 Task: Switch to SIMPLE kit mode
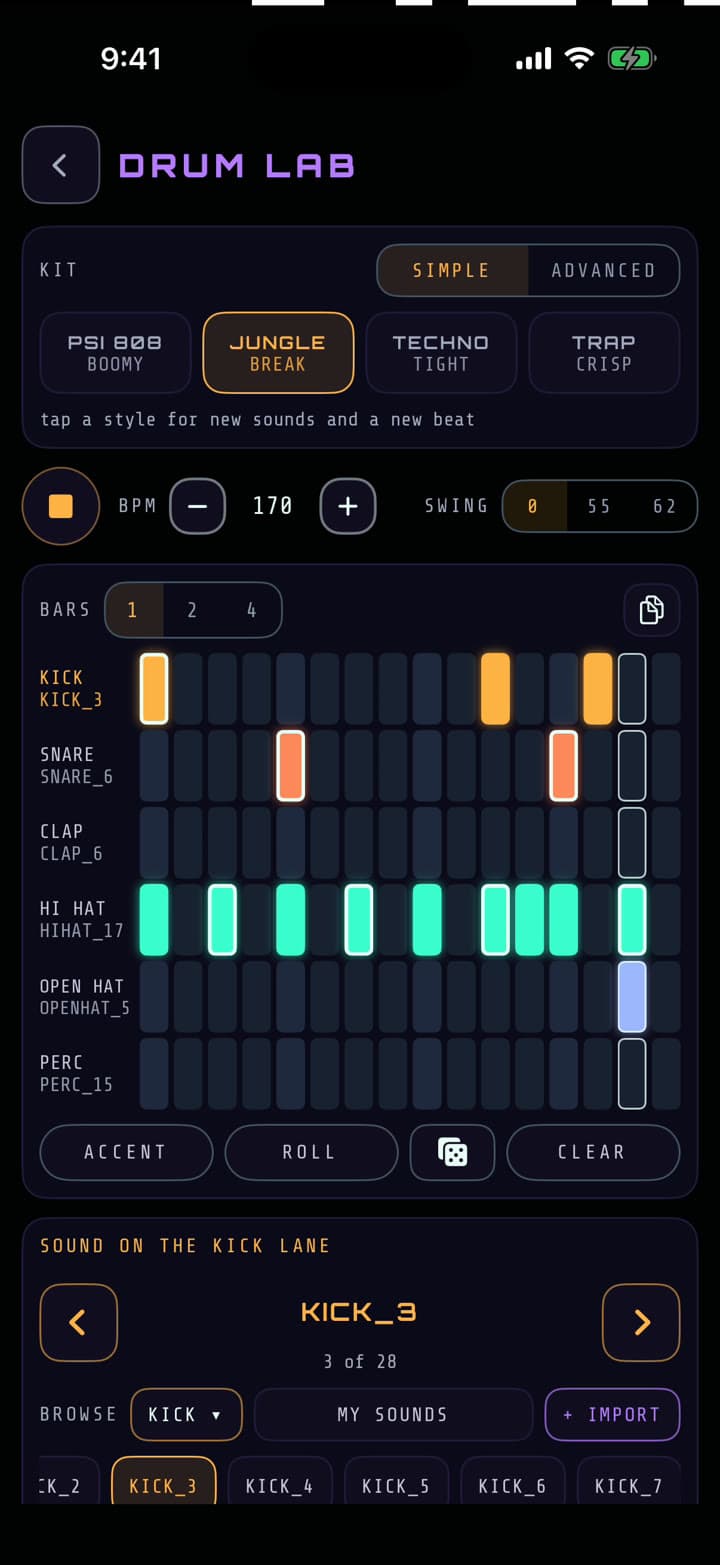(452, 270)
